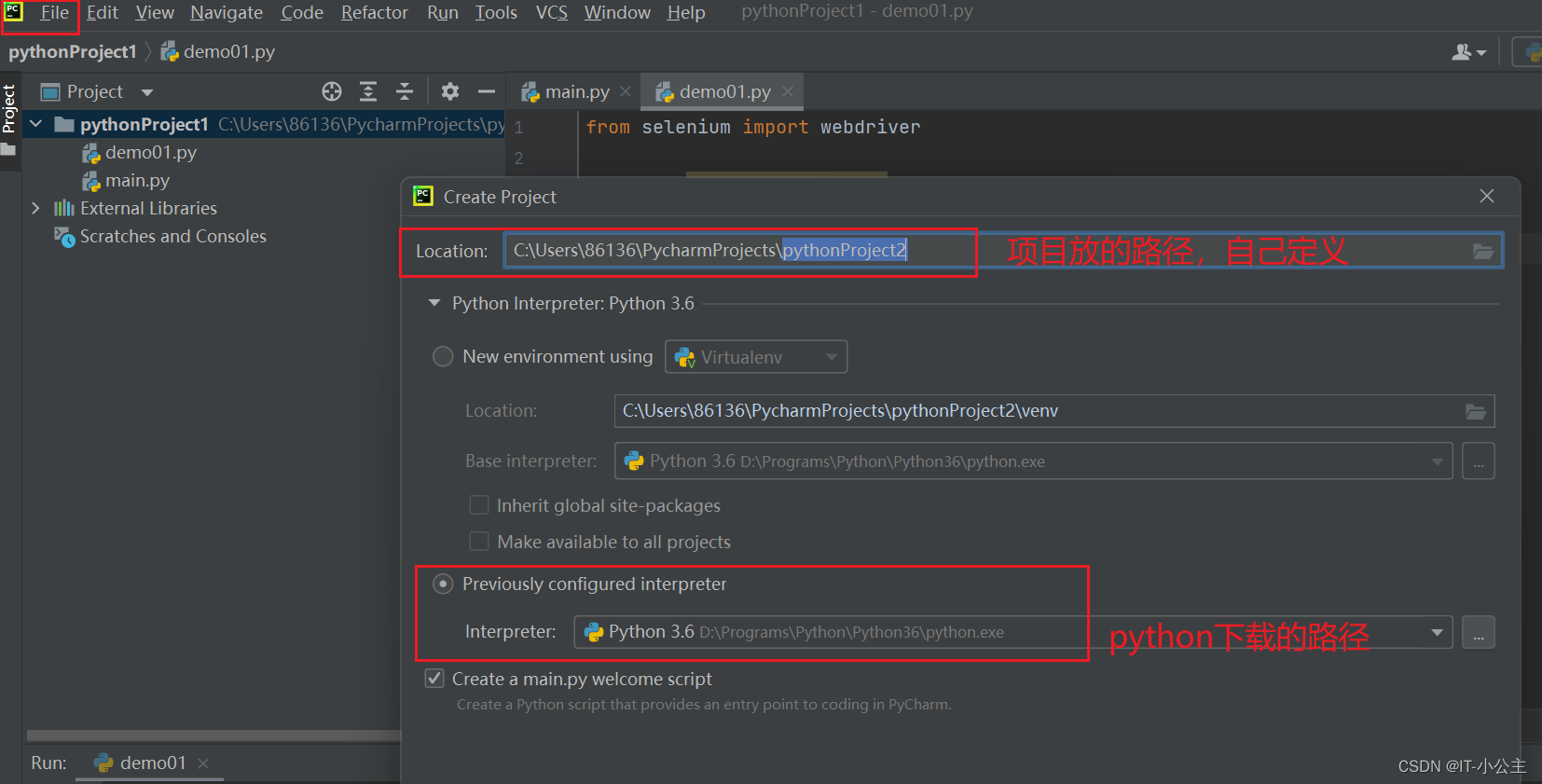Click the PyCharm logo icon in the title bar

click(x=13, y=12)
